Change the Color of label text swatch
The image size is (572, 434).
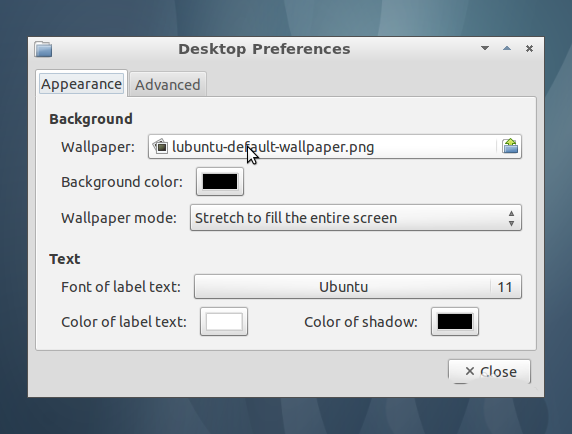coord(224,322)
